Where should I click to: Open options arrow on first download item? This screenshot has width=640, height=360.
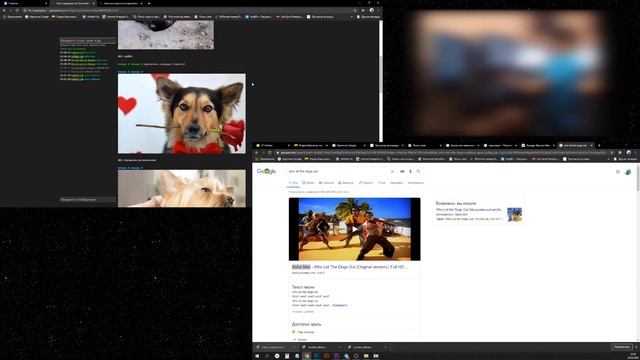(294, 347)
